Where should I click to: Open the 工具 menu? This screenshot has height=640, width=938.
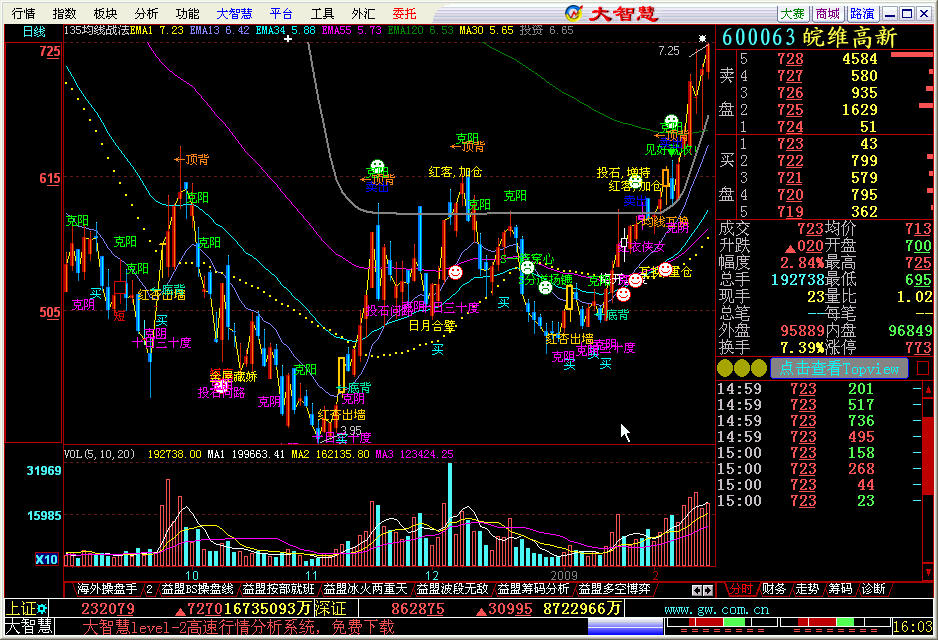[322, 13]
